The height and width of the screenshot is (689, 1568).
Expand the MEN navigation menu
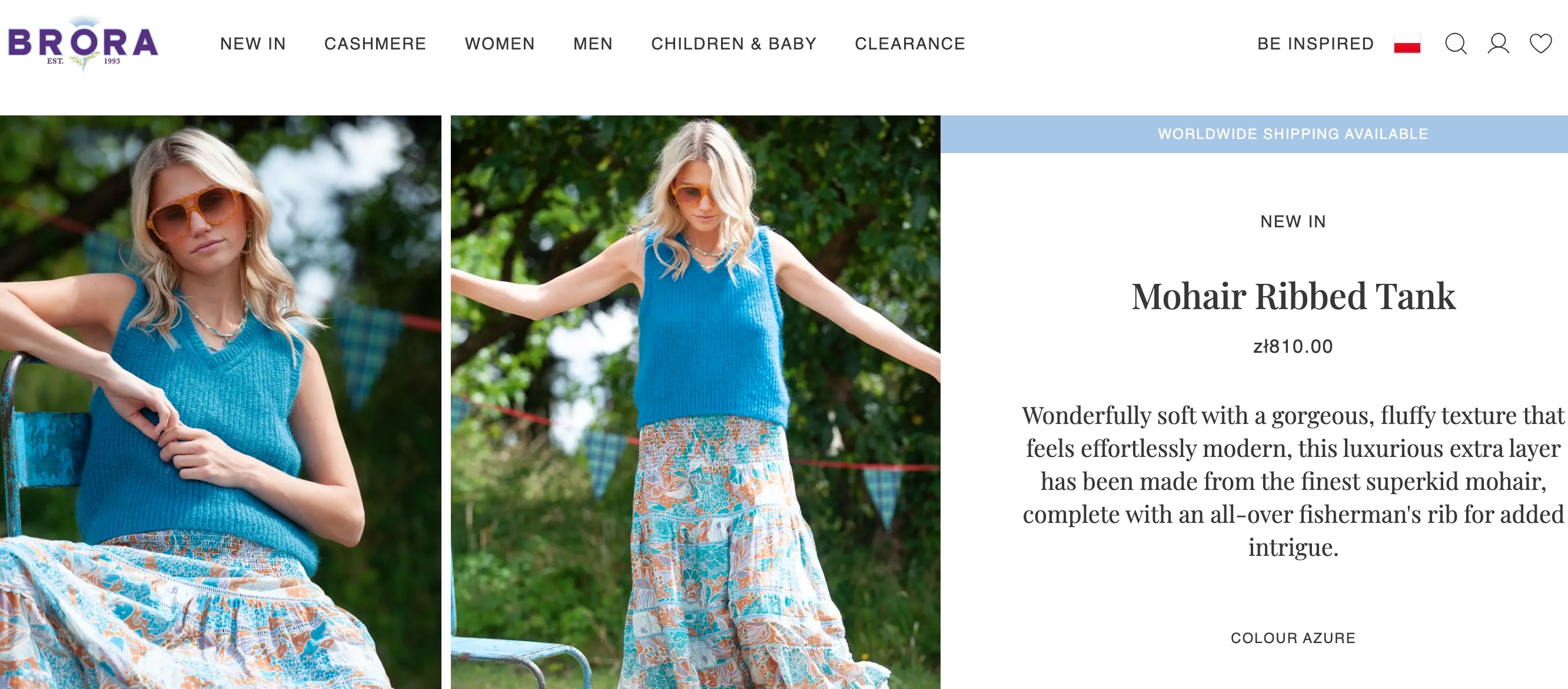point(593,44)
